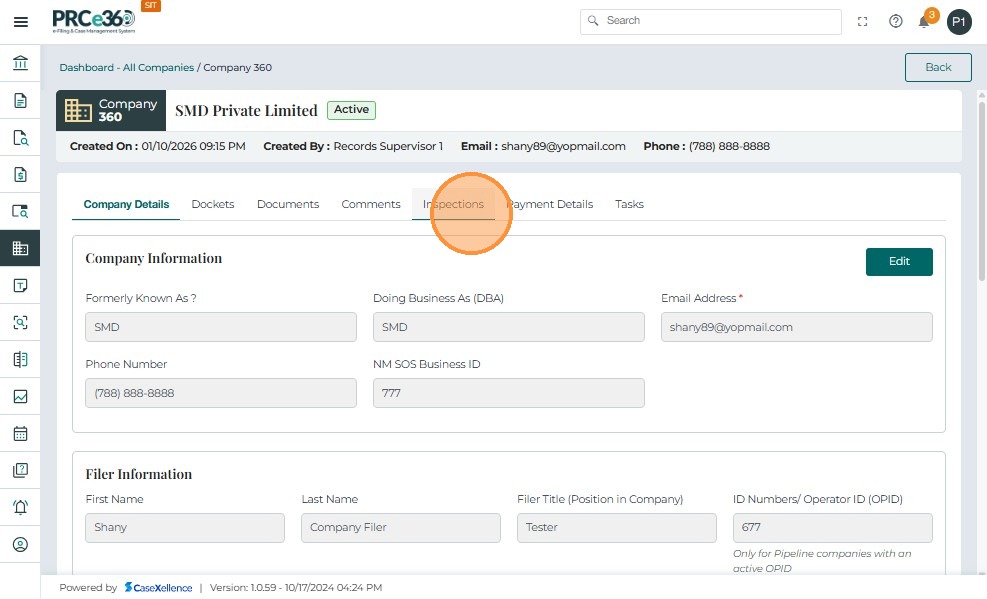Click the Edit button in Company Information
Screen dimensions: 987x599
[899, 261]
